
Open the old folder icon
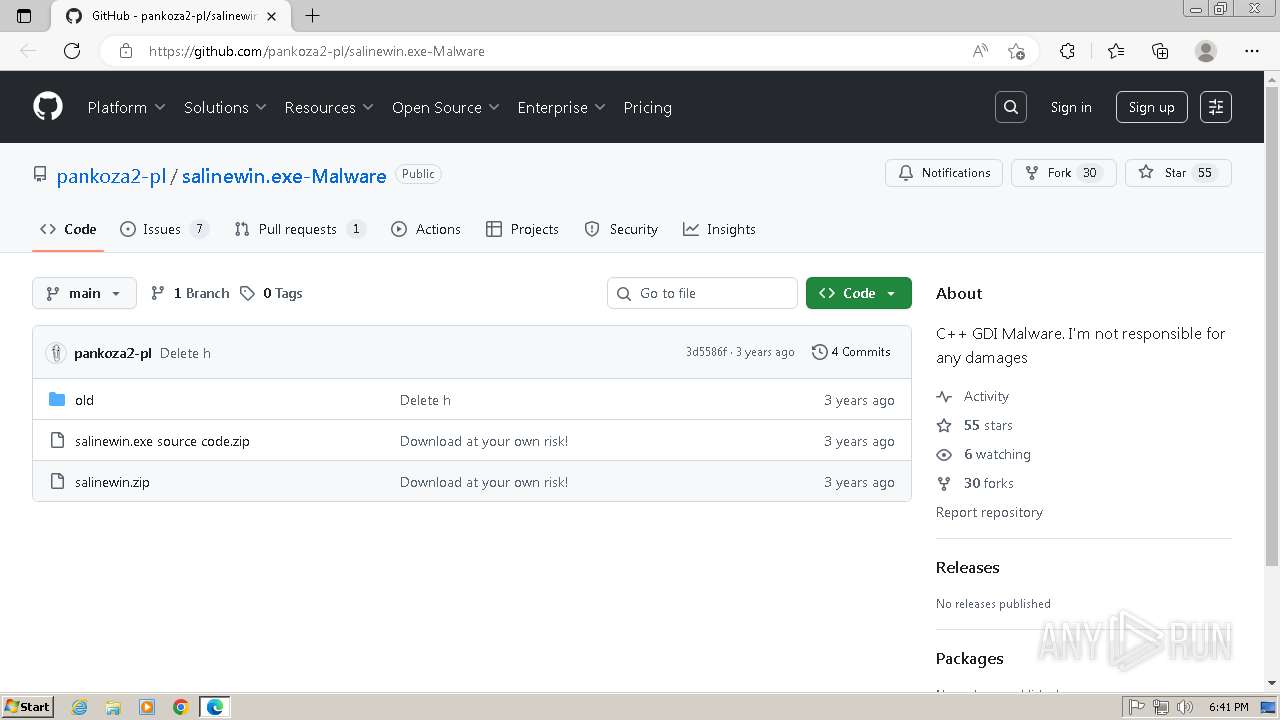click(57, 400)
